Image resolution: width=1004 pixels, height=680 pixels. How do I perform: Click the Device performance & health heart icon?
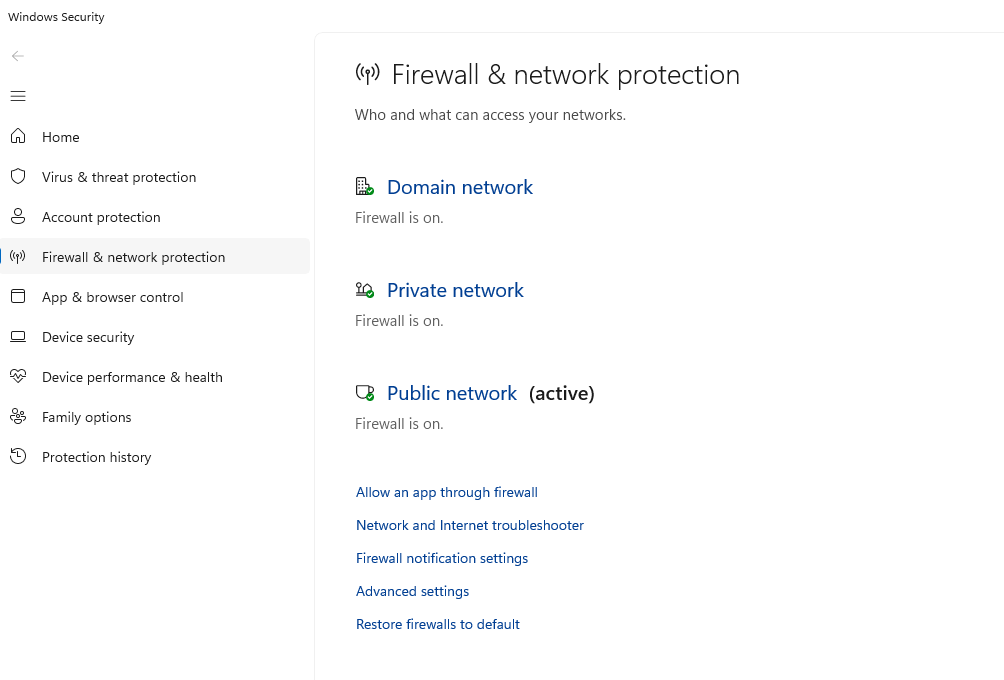click(x=18, y=377)
